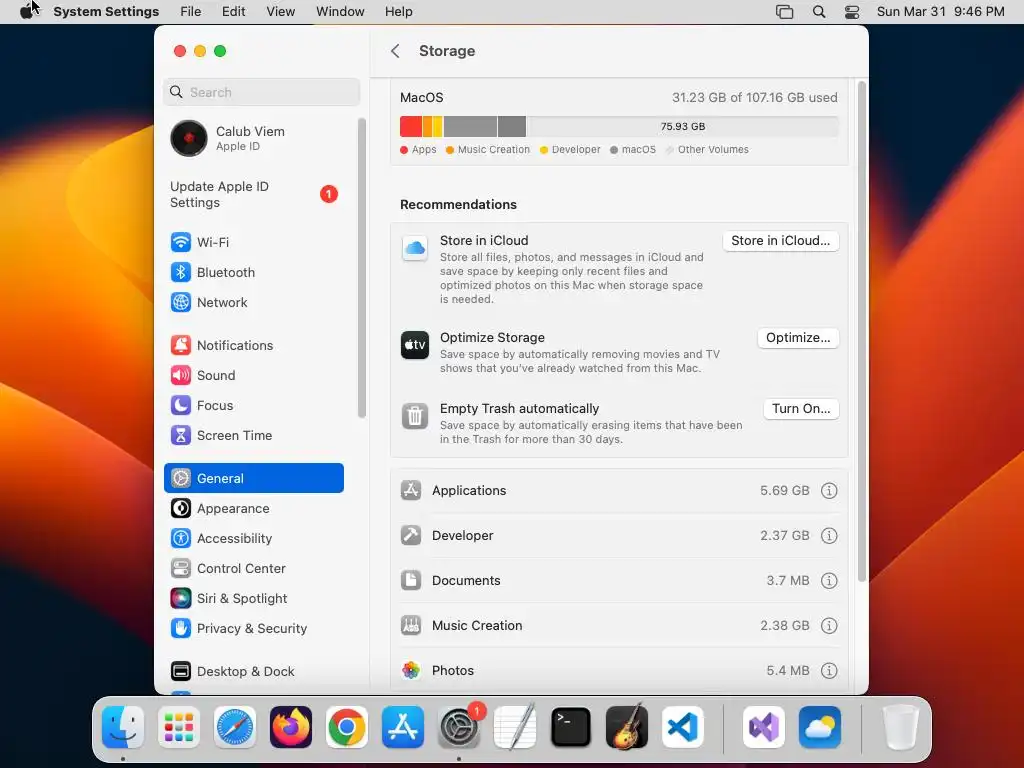Open Stage Manager menu bar icon
This screenshot has height=768, width=1024.
pos(784,12)
